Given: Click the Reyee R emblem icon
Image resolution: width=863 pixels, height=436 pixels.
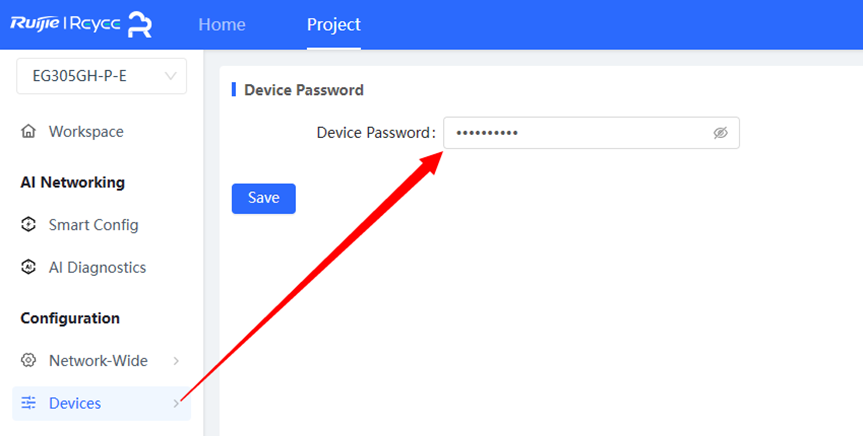Looking at the screenshot, I should tap(140, 24).
